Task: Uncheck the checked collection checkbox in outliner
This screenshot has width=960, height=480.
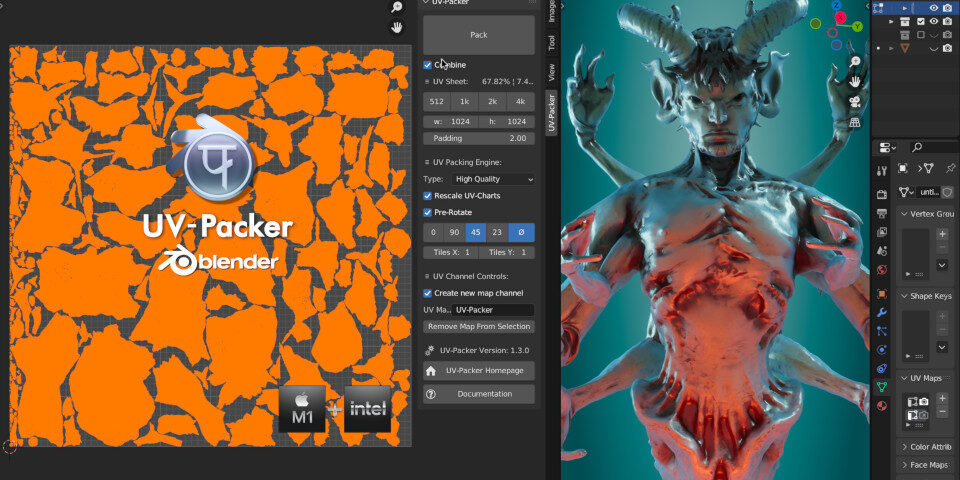Action: click(921, 21)
